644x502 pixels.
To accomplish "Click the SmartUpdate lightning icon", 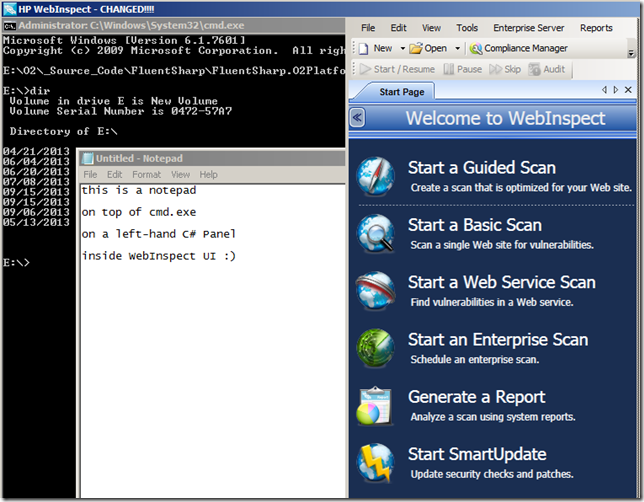I will [x=377, y=462].
